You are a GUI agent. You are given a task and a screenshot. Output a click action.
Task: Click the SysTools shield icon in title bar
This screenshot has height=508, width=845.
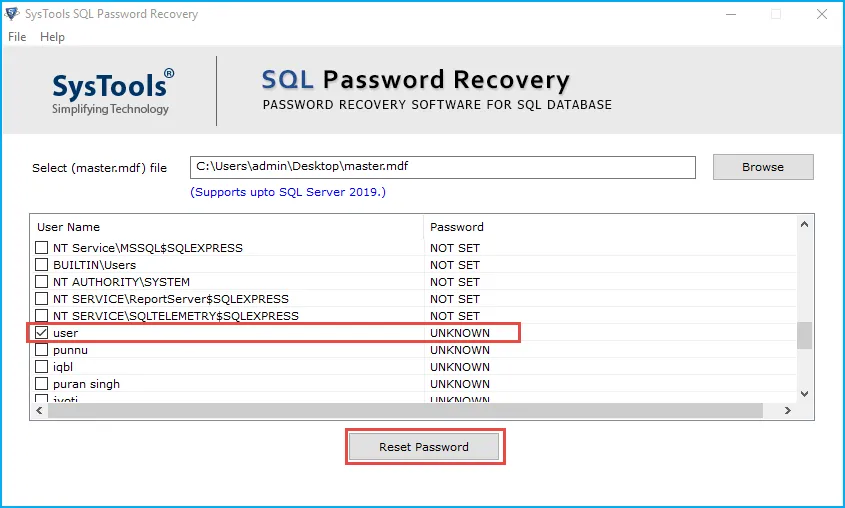tap(13, 14)
